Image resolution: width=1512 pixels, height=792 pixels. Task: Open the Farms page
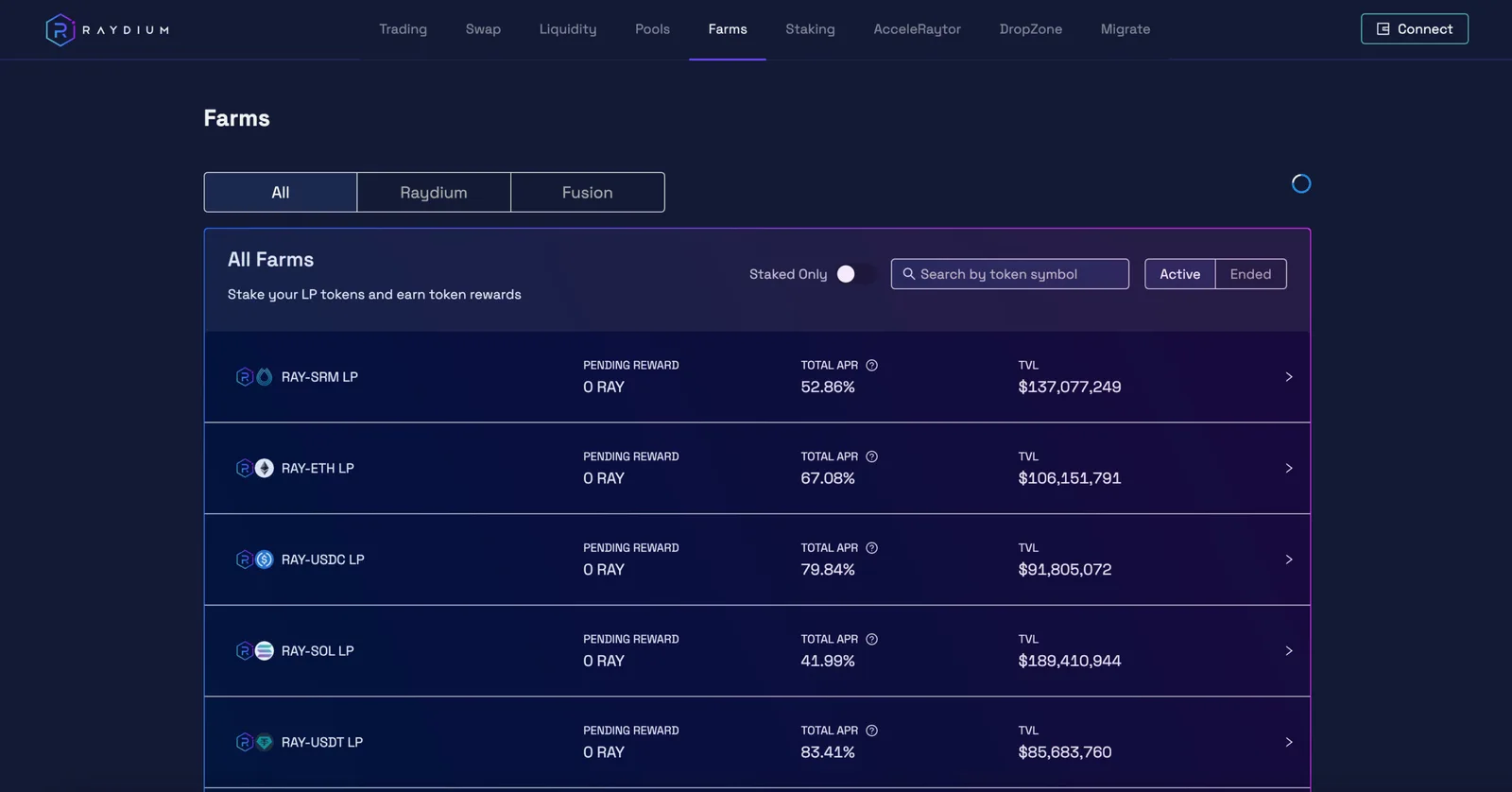(x=728, y=29)
